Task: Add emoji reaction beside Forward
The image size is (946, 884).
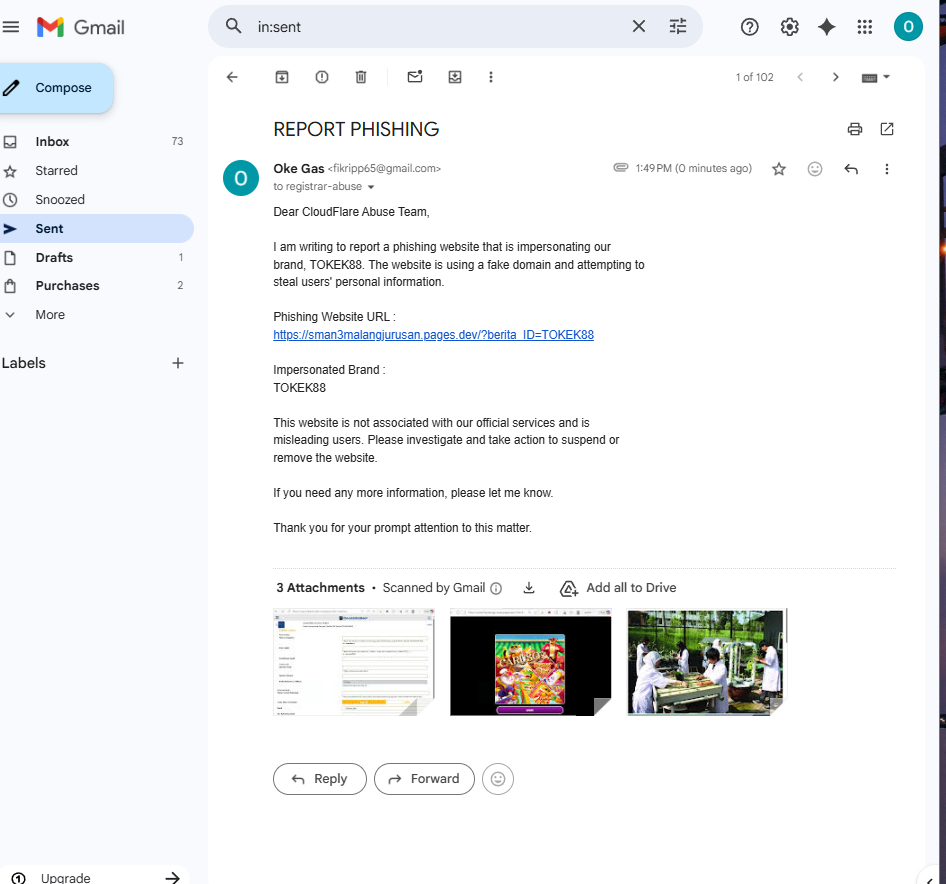Action: [x=498, y=779]
